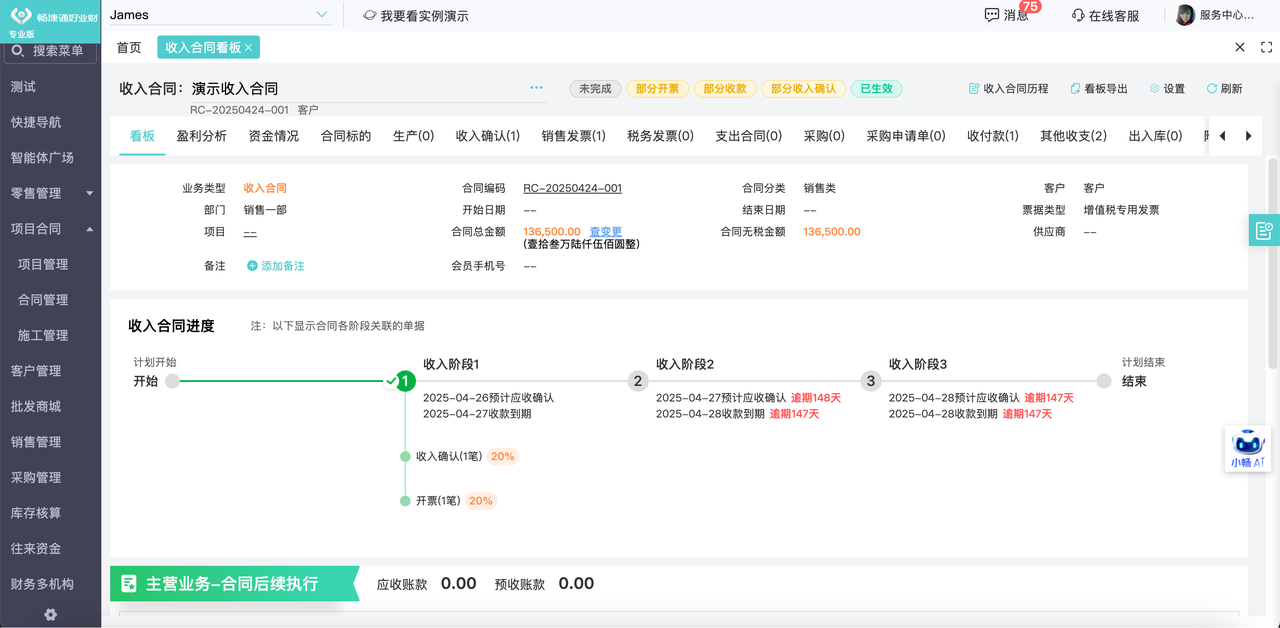This screenshot has height=628, width=1280.
Task: Click the 结束 end node
Action: 1104,381
